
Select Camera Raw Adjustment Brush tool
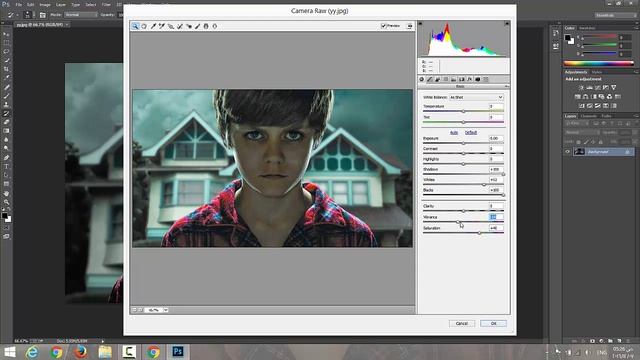198,26
